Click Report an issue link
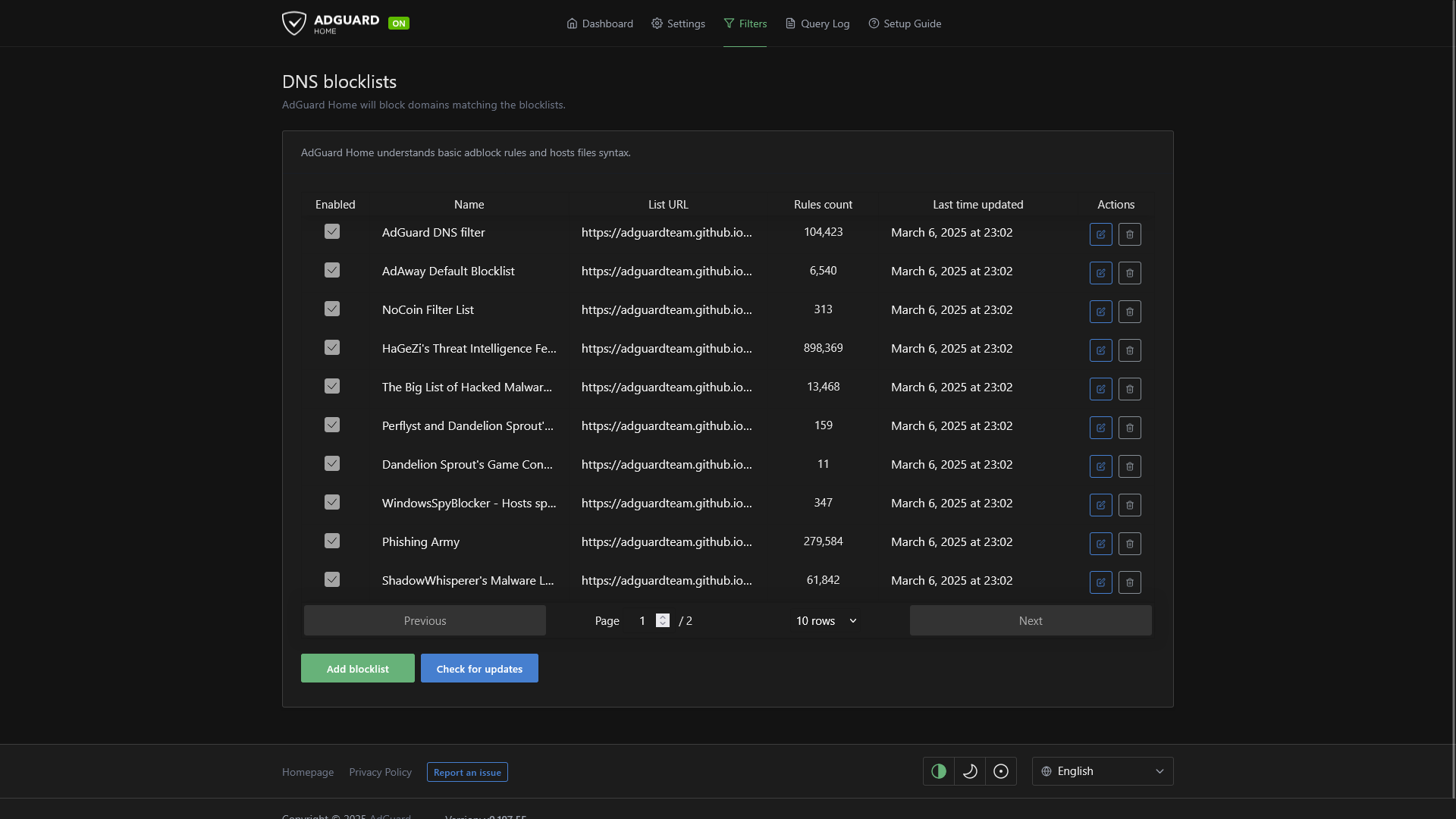Screen dimensions: 1456x819 pyautogui.click(x=467, y=772)
